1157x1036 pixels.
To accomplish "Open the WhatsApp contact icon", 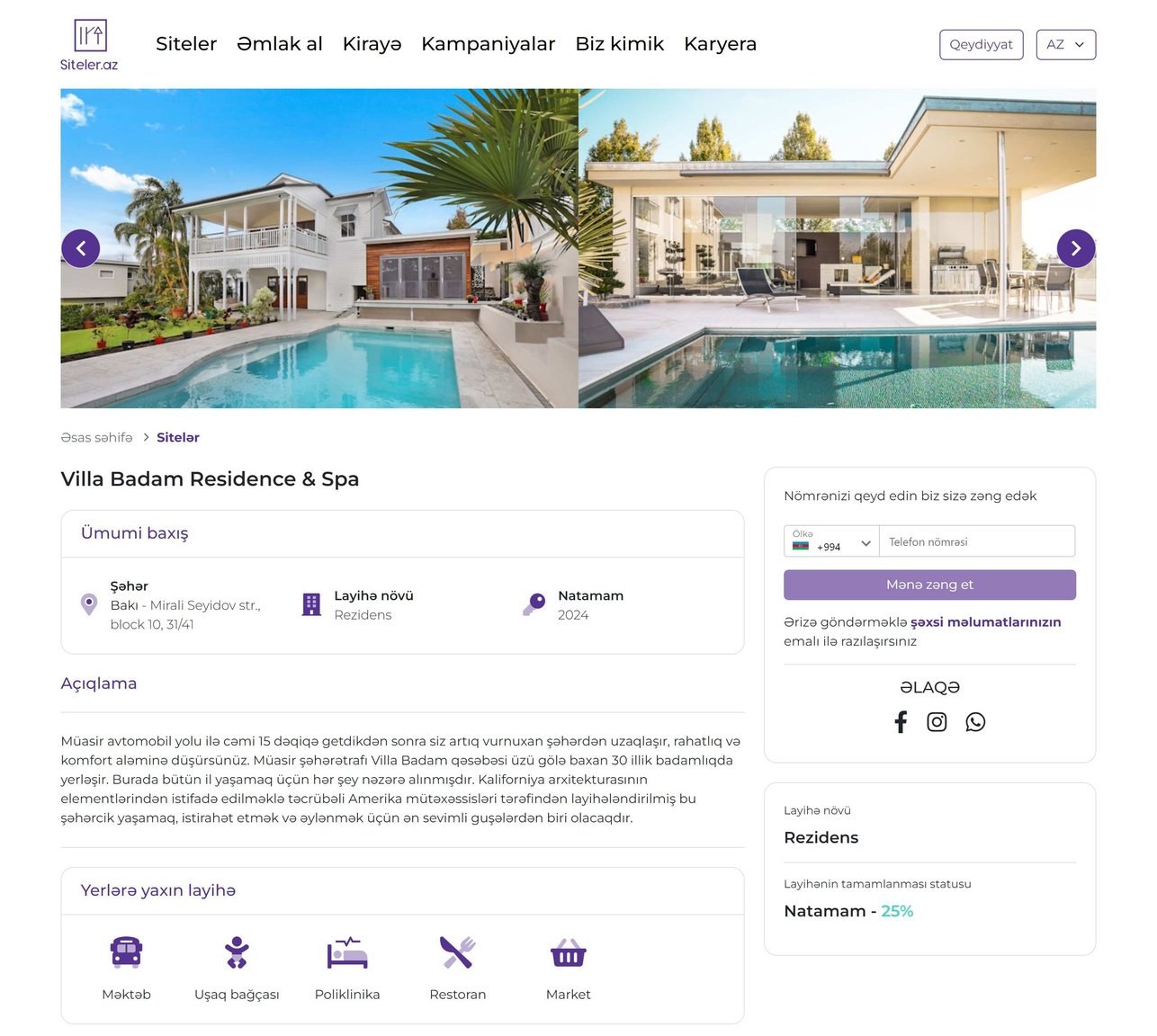I will (975, 722).
